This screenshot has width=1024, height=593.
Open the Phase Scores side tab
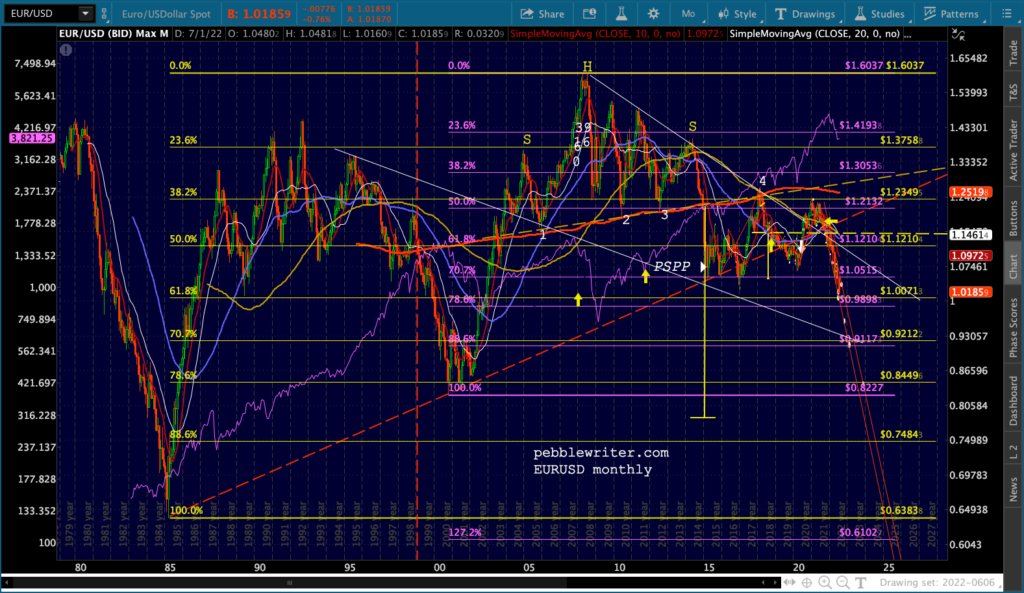pyautogui.click(x=1014, y=327)
